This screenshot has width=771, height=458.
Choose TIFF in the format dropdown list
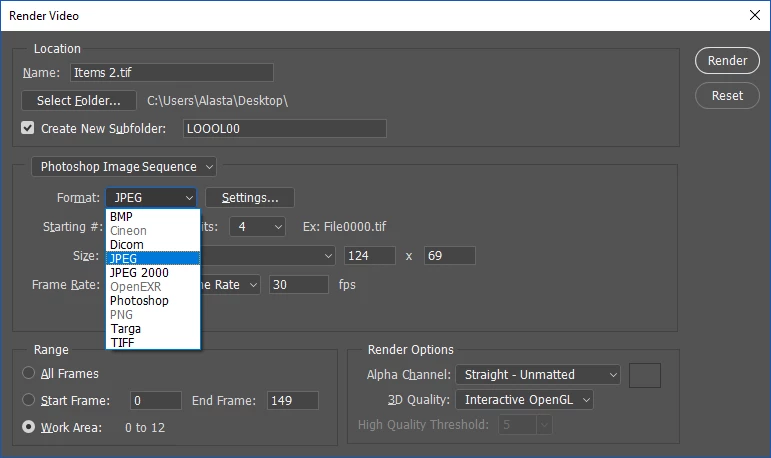tap(153, 342)
